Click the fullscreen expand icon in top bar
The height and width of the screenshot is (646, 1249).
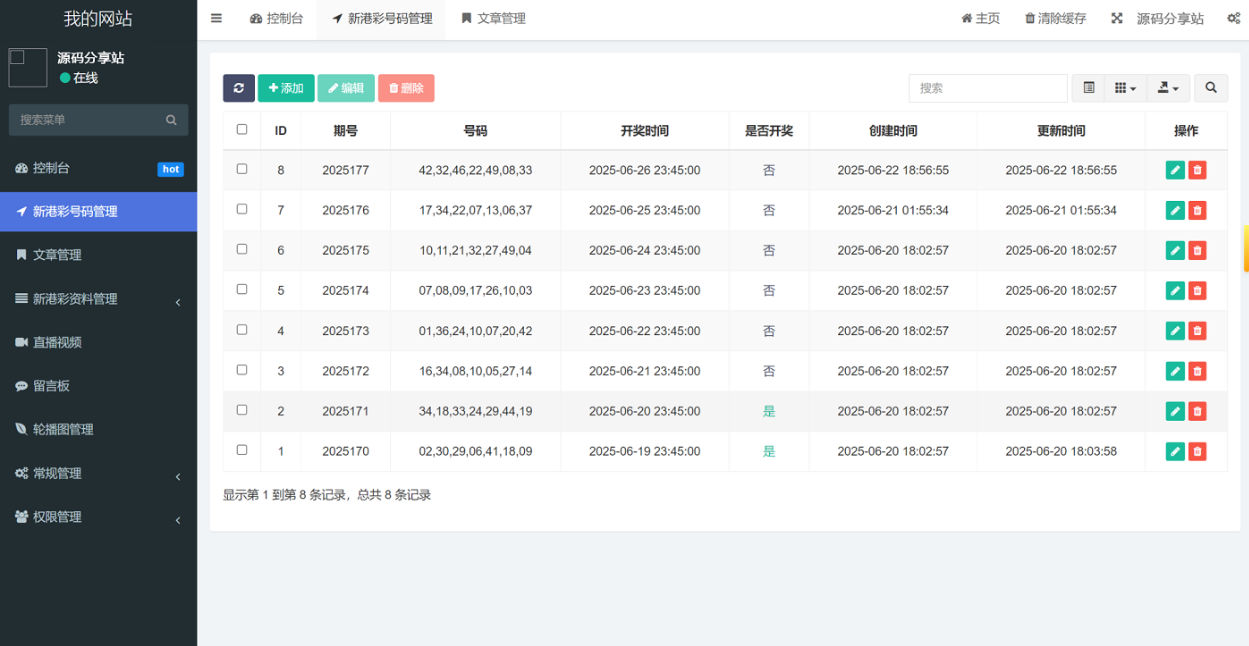coord(1117,18)
